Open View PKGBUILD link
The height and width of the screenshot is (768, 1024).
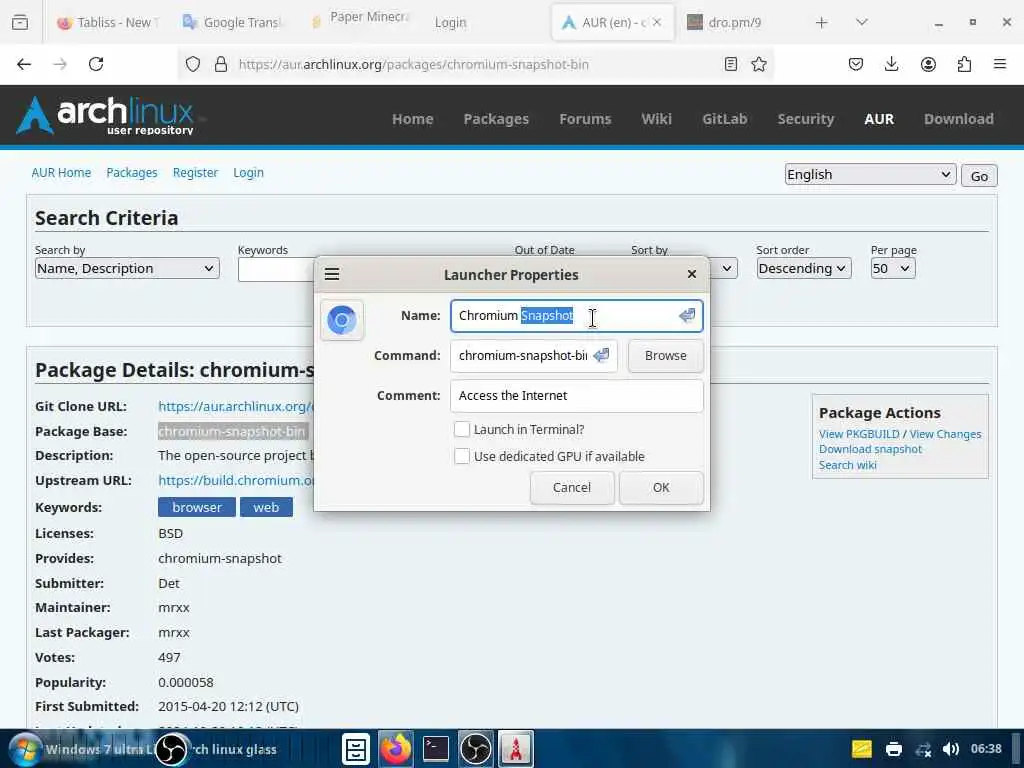pyautogui.click(x=859, y=434)
